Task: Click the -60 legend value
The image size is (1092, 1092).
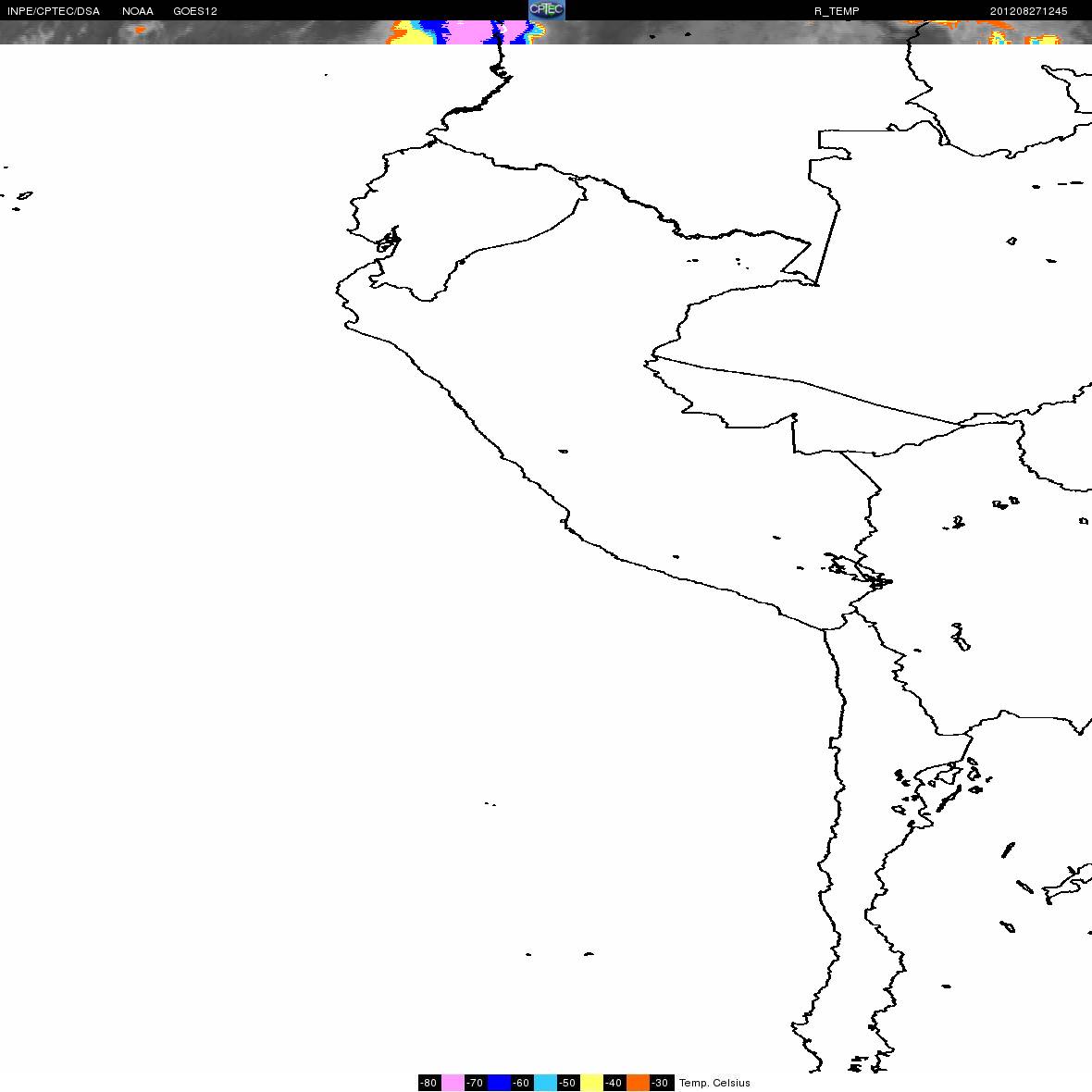Action: pyautogui.click(x=522, y=1082)
